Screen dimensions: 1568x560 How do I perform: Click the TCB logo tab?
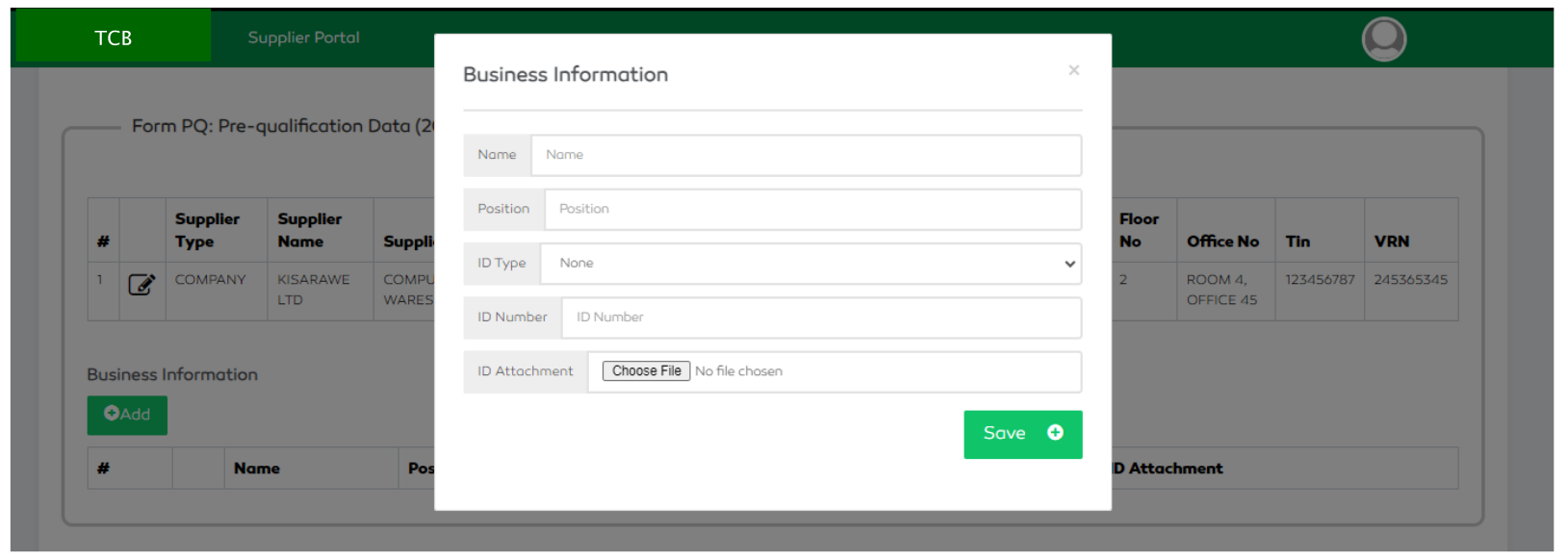[114, 38]
